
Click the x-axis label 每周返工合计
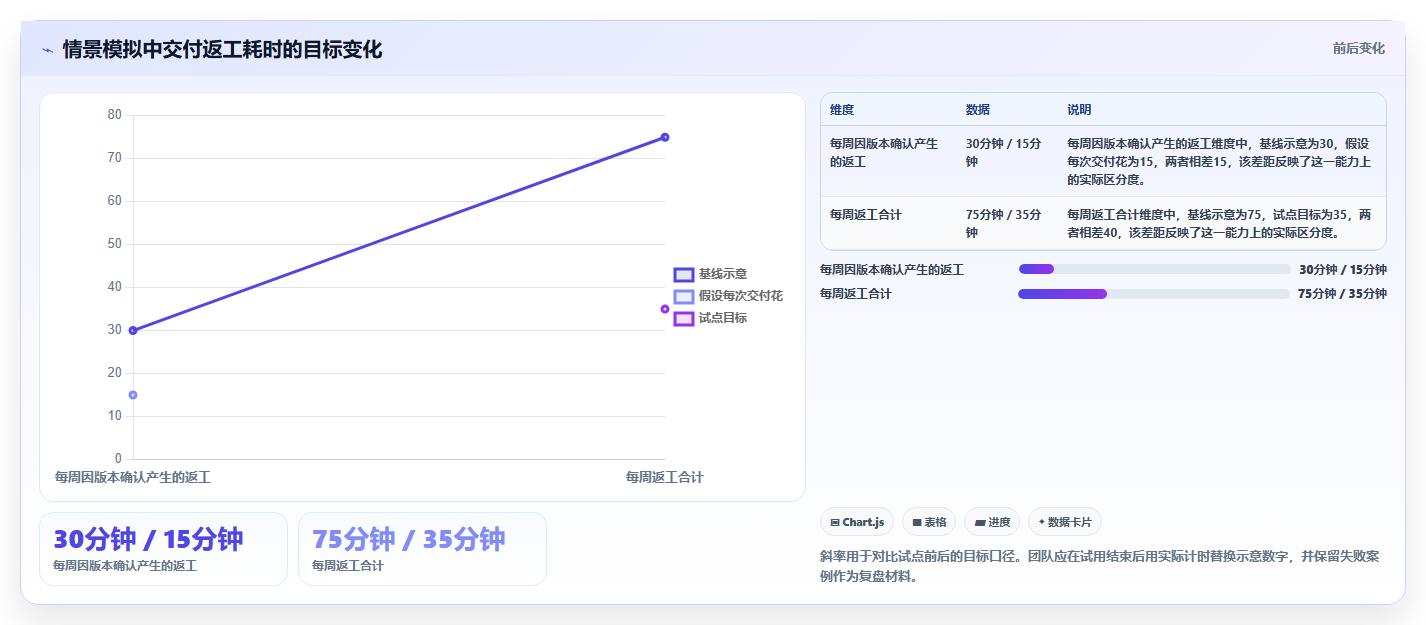click(x=664, y=478)
